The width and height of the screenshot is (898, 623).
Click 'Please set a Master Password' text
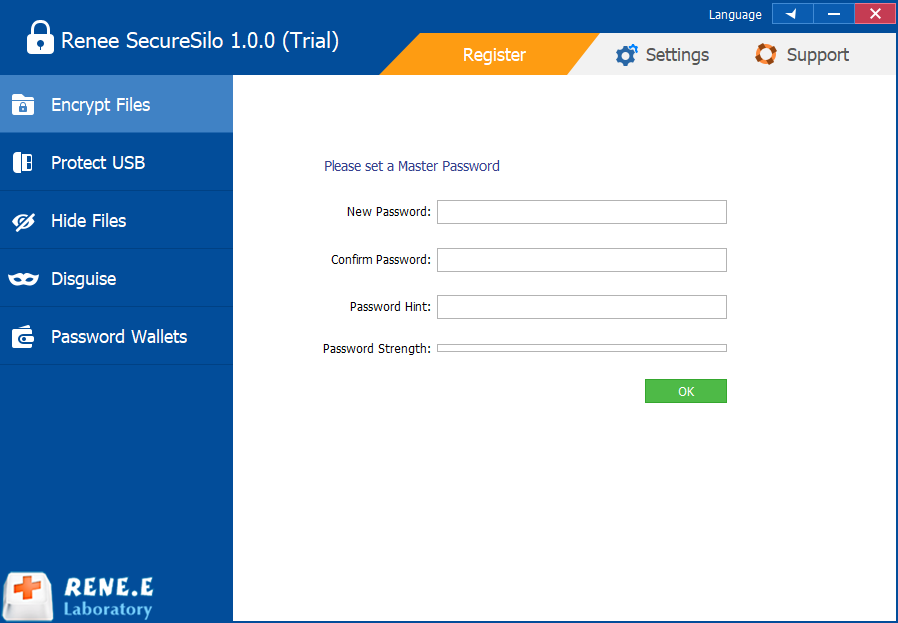point(412,166)
